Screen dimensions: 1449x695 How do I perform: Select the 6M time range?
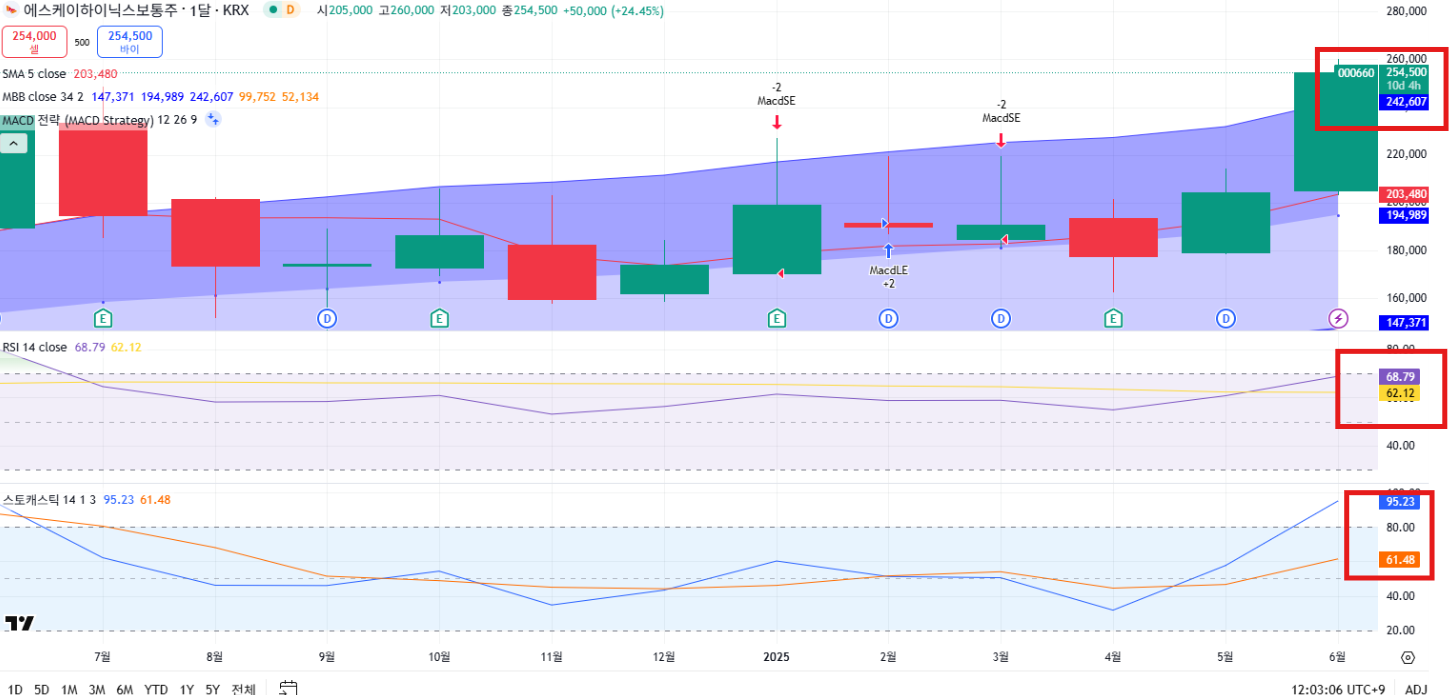[x=125, y=689]
